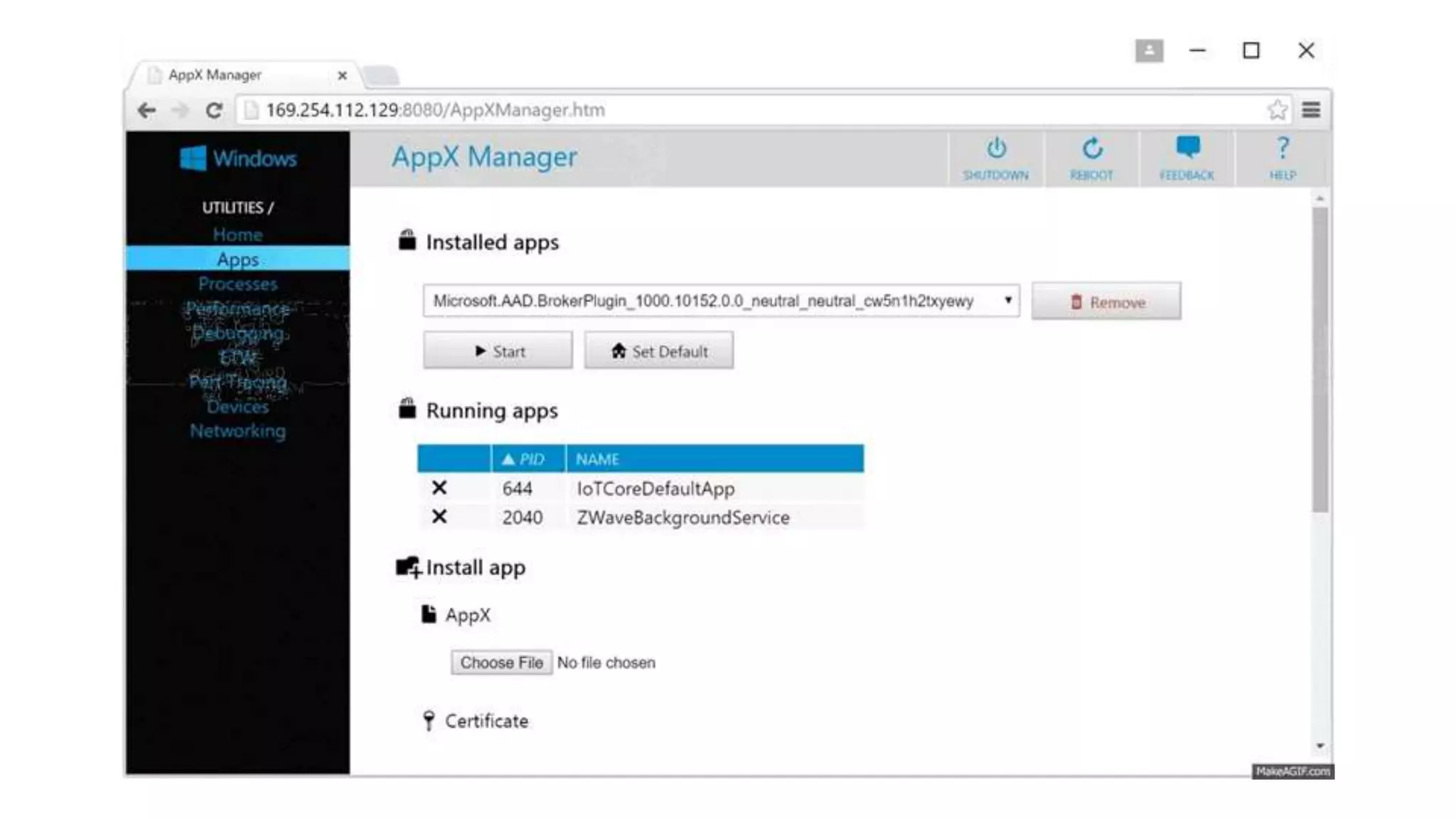Screen dimensions: 1456x819
Task: Open the Feedback speech bubble icon
Action: (1187, 148)
